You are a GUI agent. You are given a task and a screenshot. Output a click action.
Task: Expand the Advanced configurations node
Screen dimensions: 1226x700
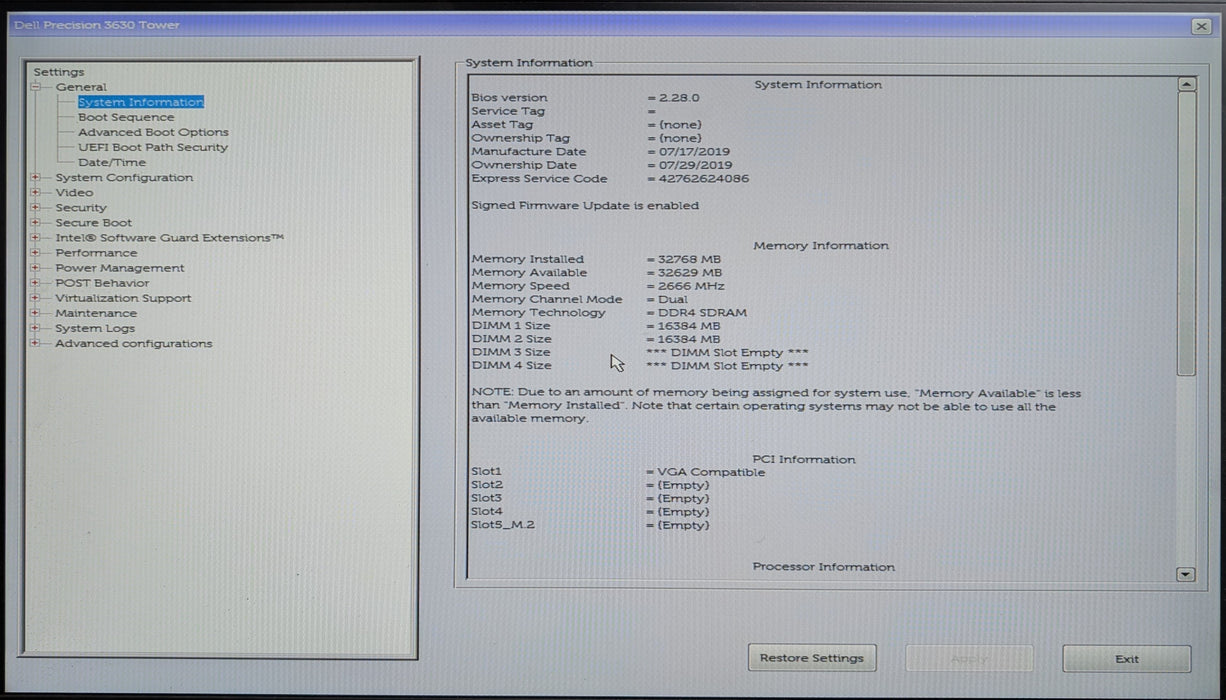point(35,343)
